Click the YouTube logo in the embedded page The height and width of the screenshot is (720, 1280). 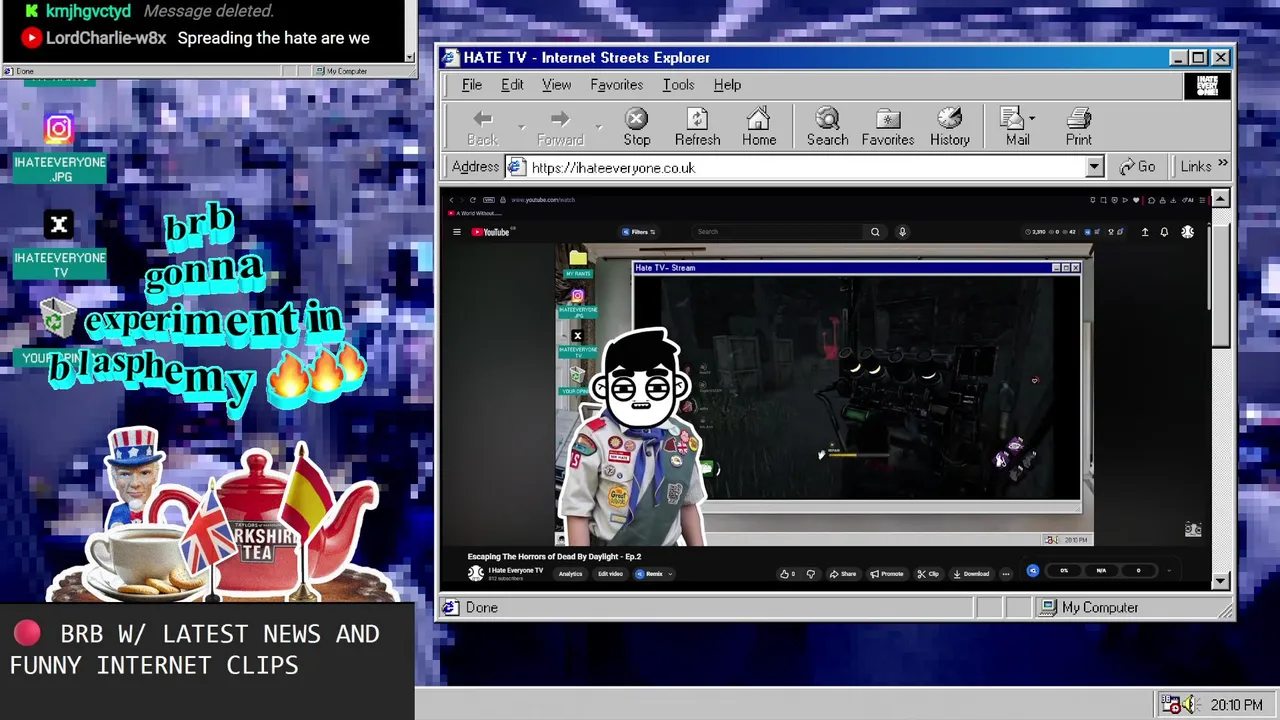click(x=490, y=232)
